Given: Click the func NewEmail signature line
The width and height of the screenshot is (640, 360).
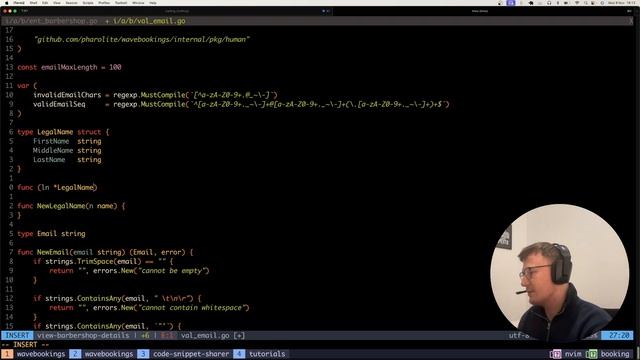Looking at the screenshot, I should pyautogui.click(x=105, y=253).
